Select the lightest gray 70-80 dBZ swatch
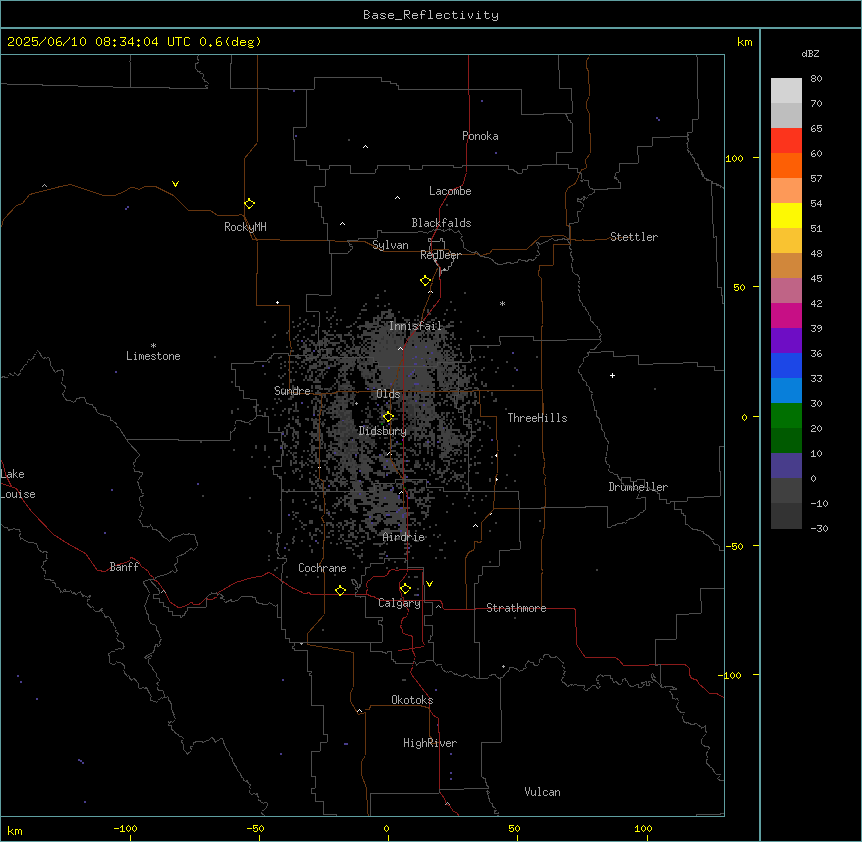Viewport: 862px width, 842px height. point(786,91)
